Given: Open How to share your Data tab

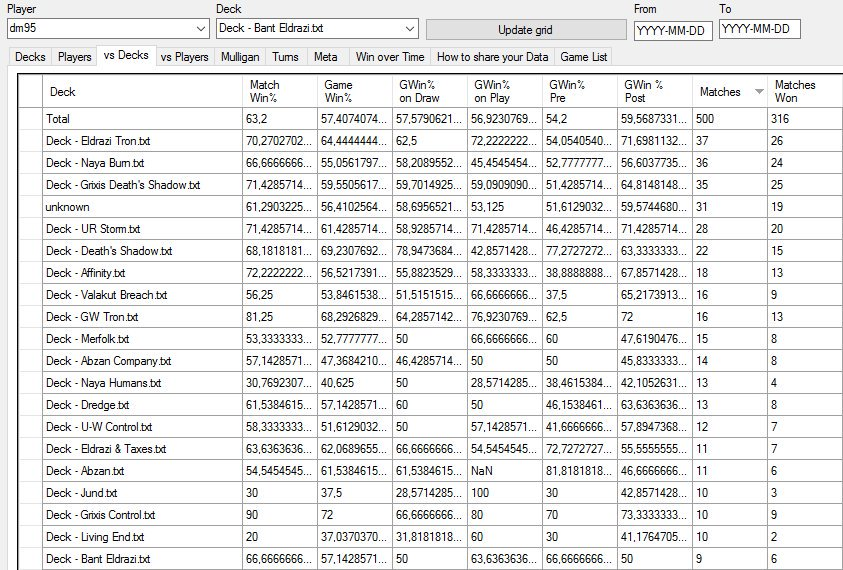Looking at the screenshot, I should click(492, 57).
